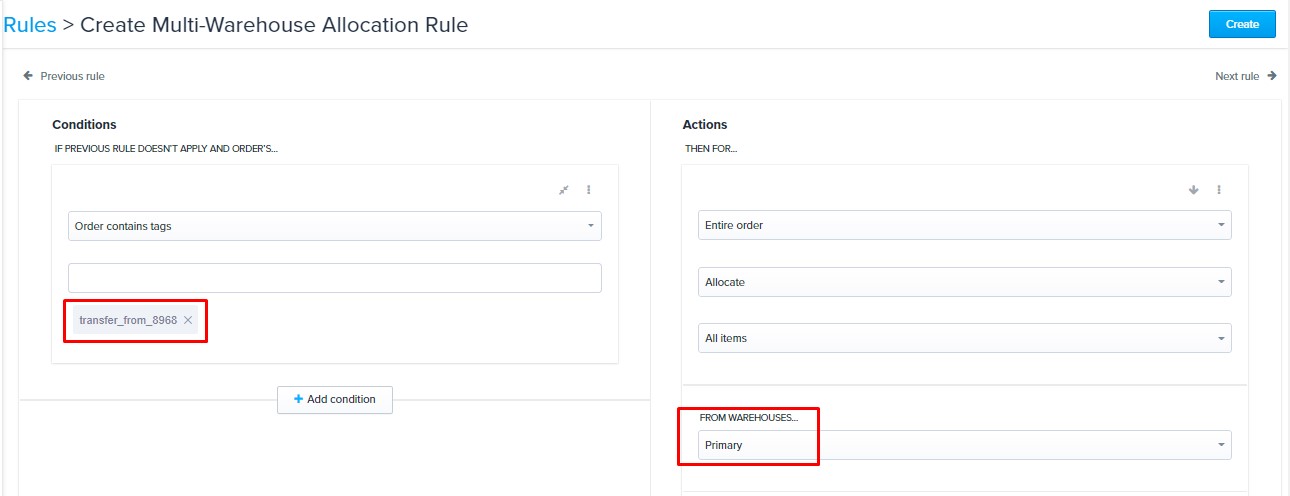Expand the All items dropdown
This screenshot has height=496, width=1290.
(964, 338)
